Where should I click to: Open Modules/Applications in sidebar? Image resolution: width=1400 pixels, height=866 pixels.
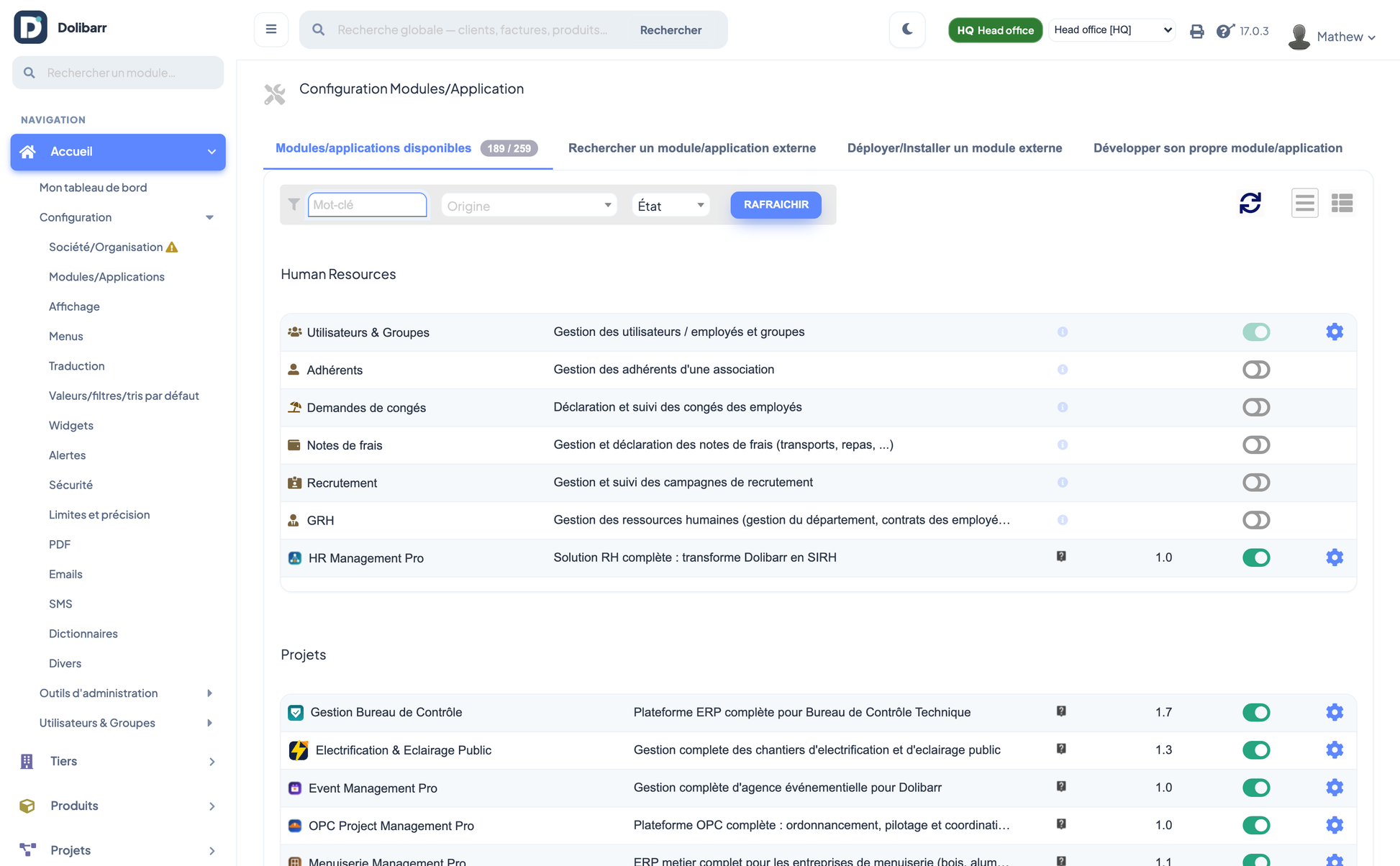106,277
